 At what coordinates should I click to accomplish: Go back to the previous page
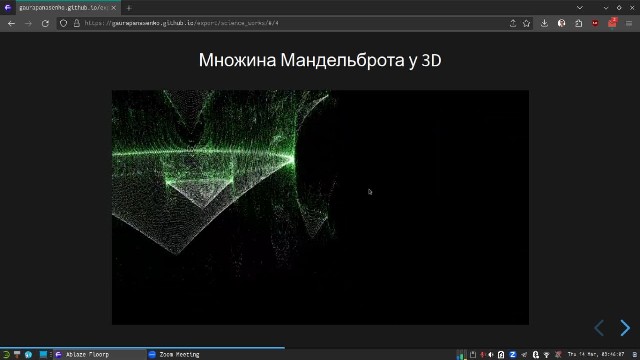(x=11, y=23)
